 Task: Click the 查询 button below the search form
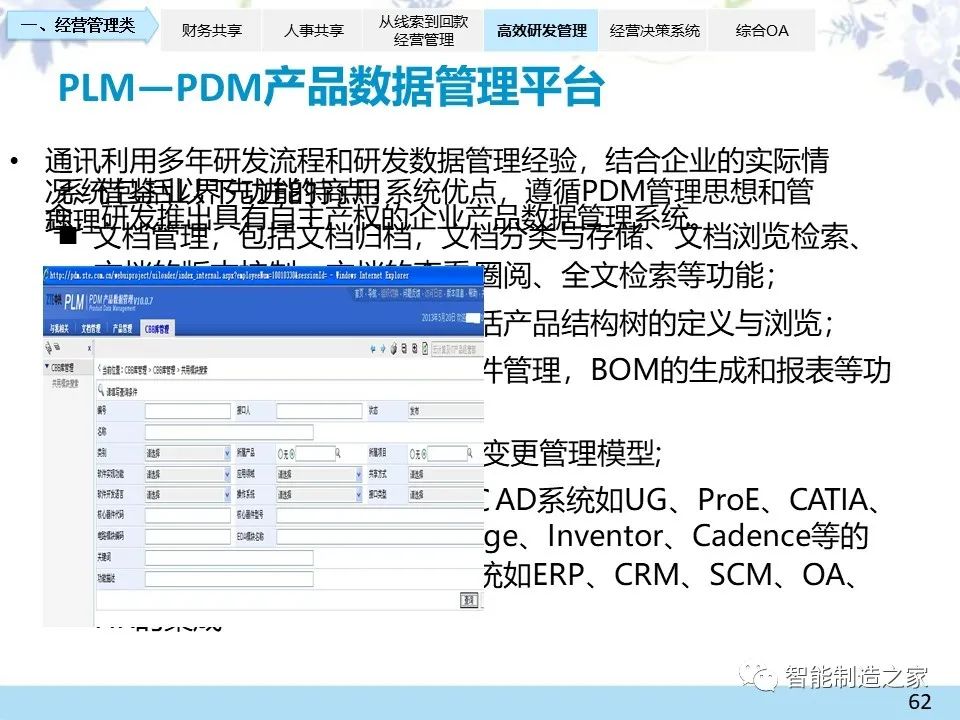coord(469,600)
